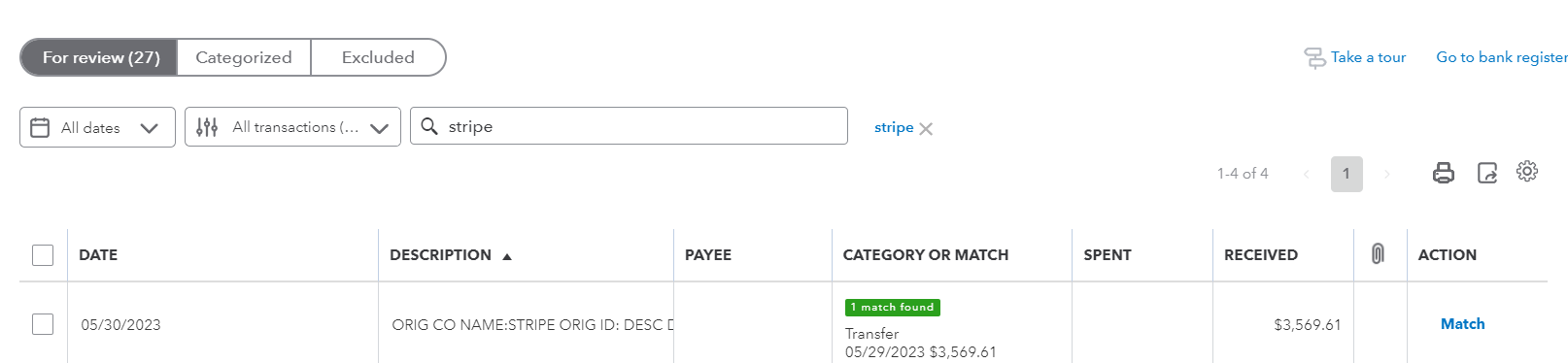Select all transactions with header checkbox

(x=43, y=254)
